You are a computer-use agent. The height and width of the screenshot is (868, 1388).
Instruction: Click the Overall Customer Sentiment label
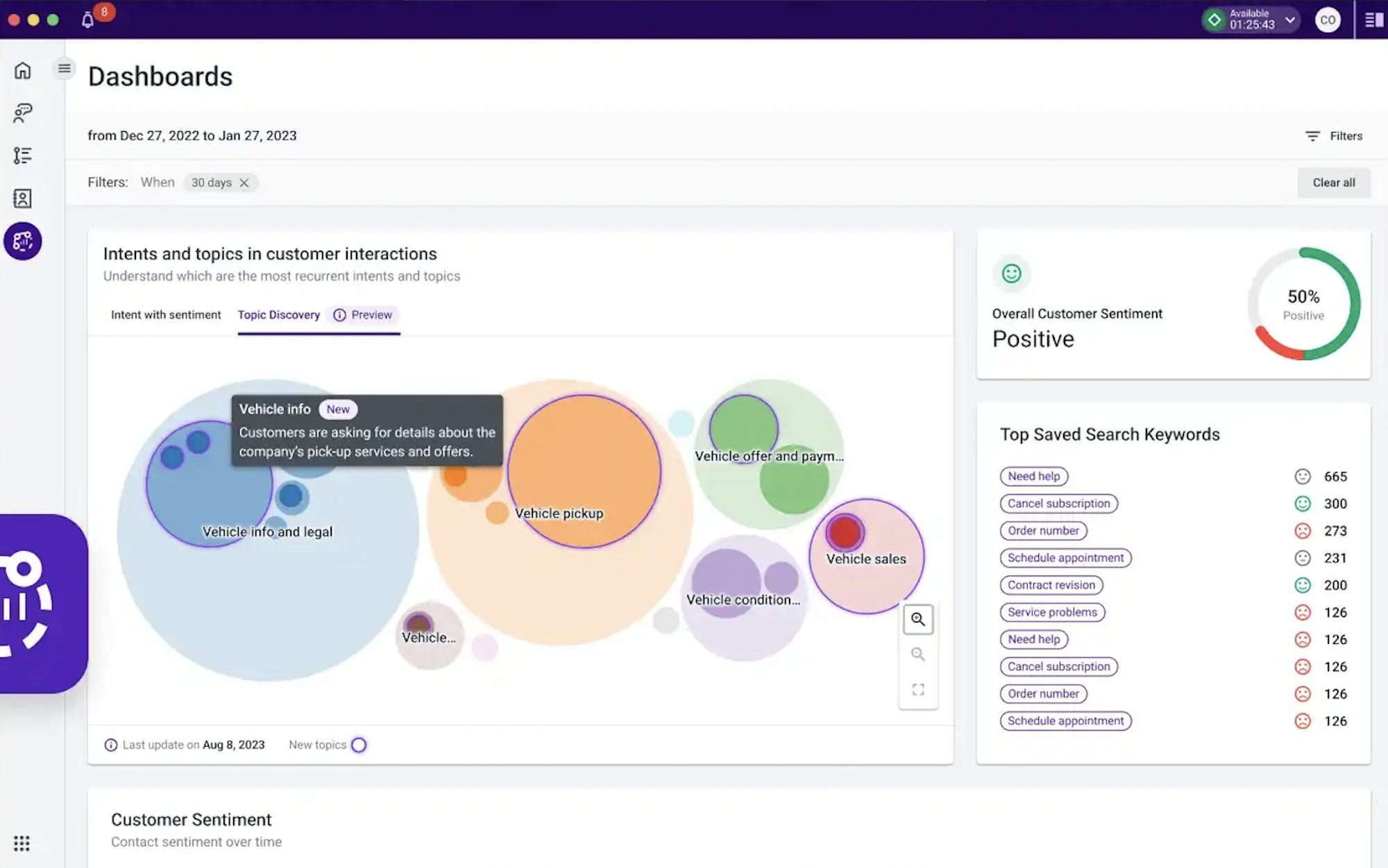pyautogui.click(x=1077, y=314)
